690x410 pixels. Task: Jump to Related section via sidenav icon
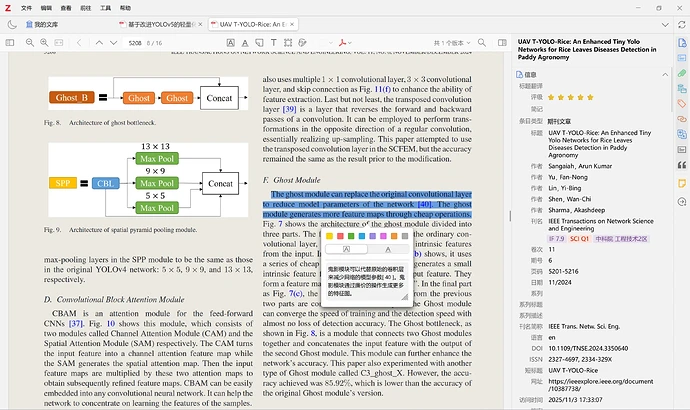click(682, 119)
